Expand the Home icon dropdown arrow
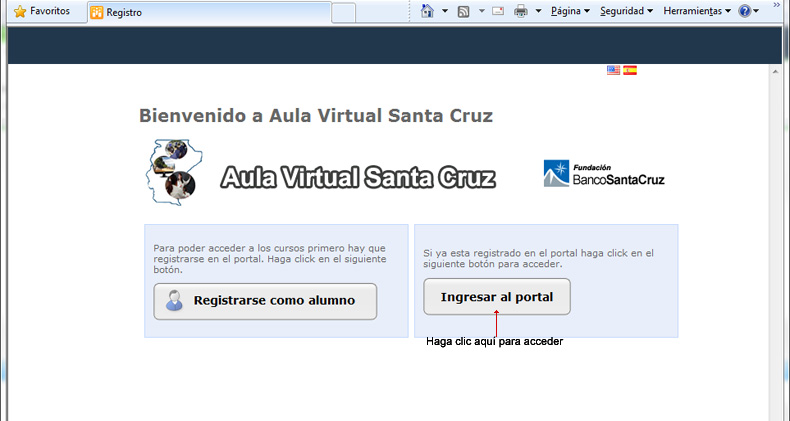790x421 pixels. tap(445, 11)
